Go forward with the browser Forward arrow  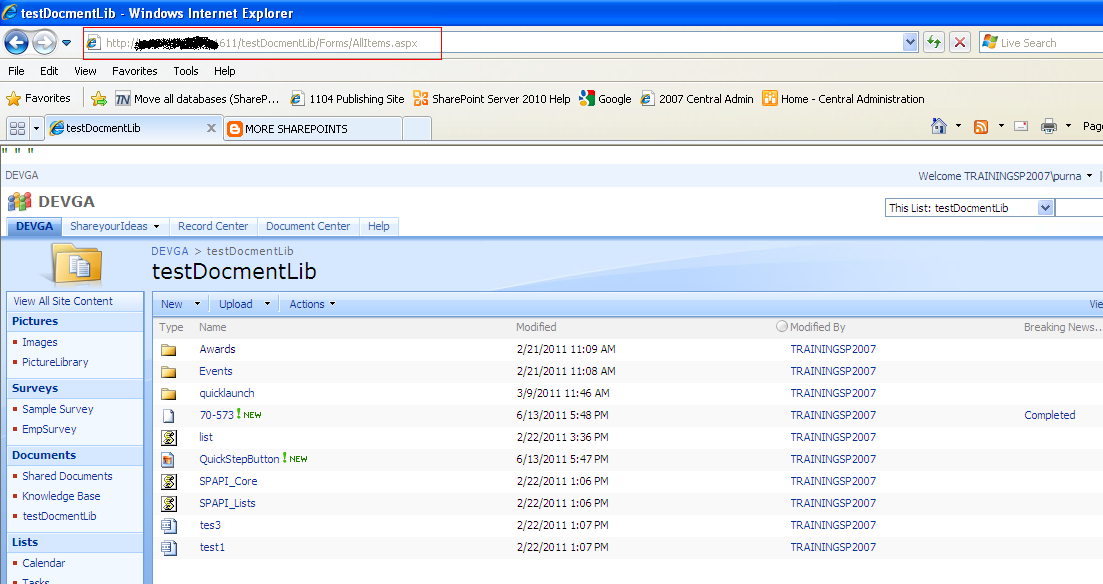44,42
